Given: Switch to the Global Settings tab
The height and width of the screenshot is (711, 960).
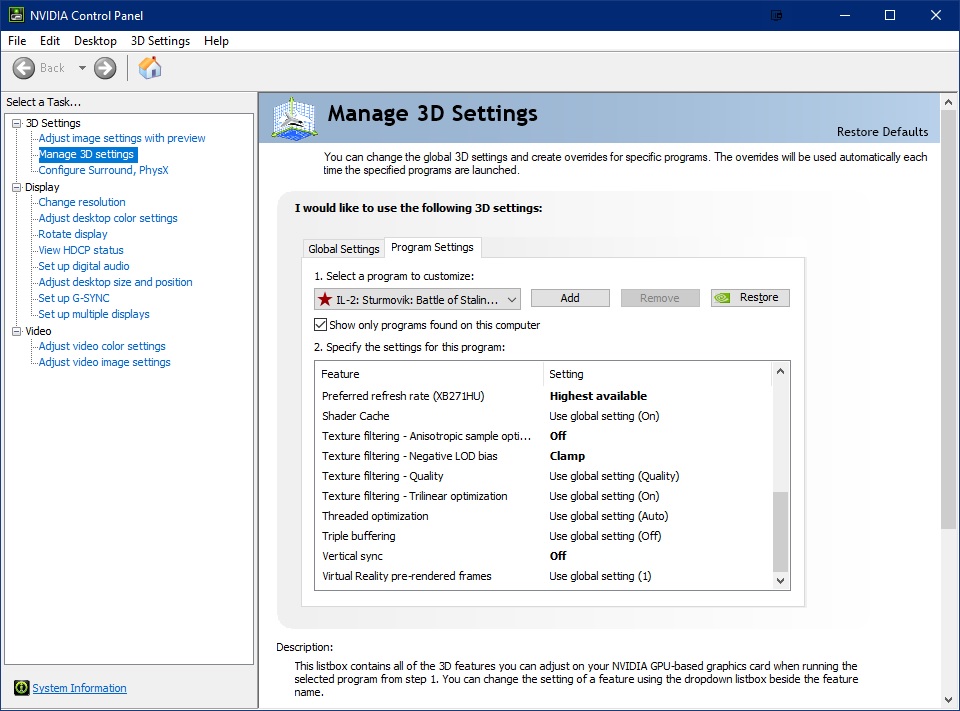Looking at the screenshot, I should (343, 249).
